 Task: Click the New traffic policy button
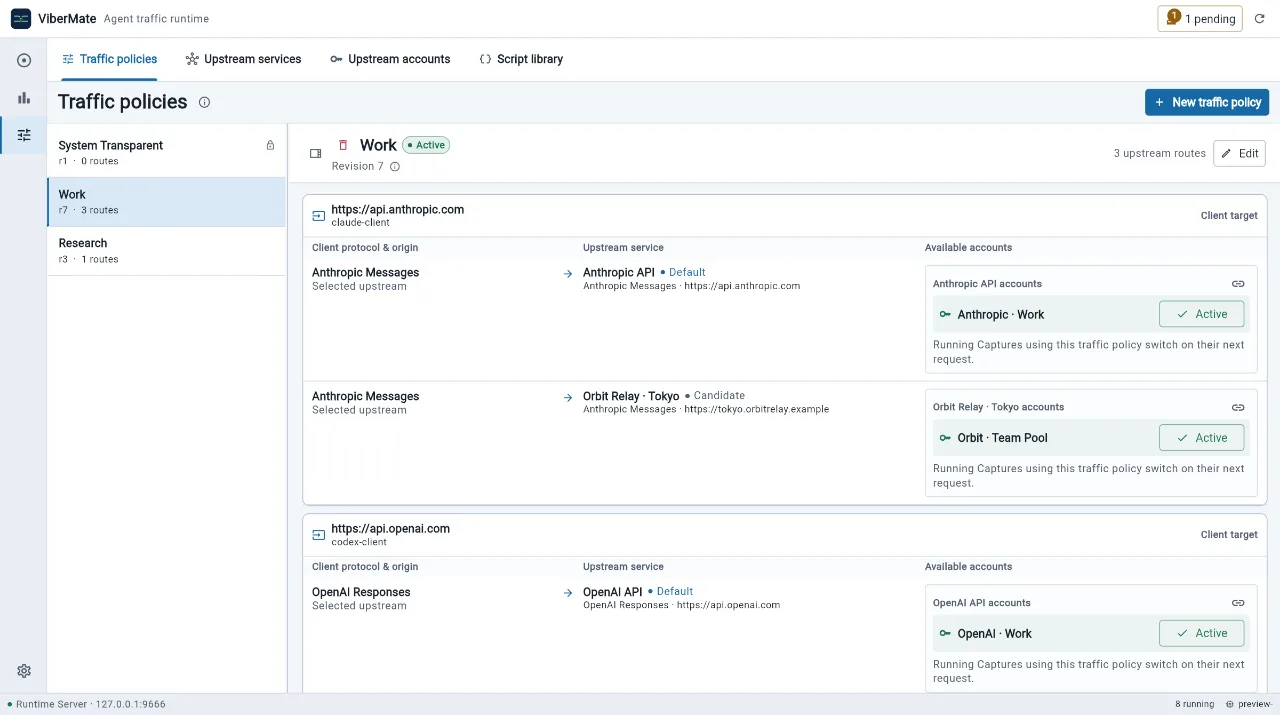point(1207,102)
